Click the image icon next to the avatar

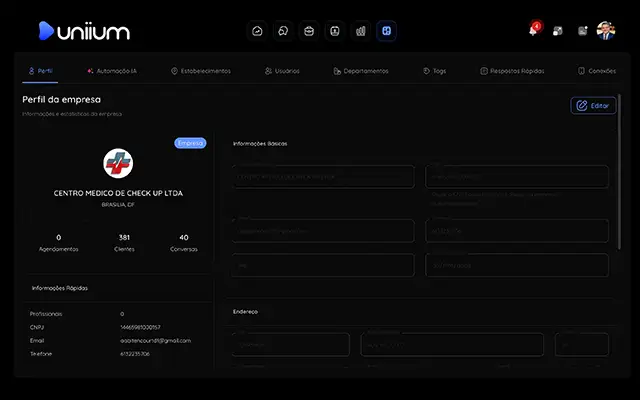[x=582, y=31]
